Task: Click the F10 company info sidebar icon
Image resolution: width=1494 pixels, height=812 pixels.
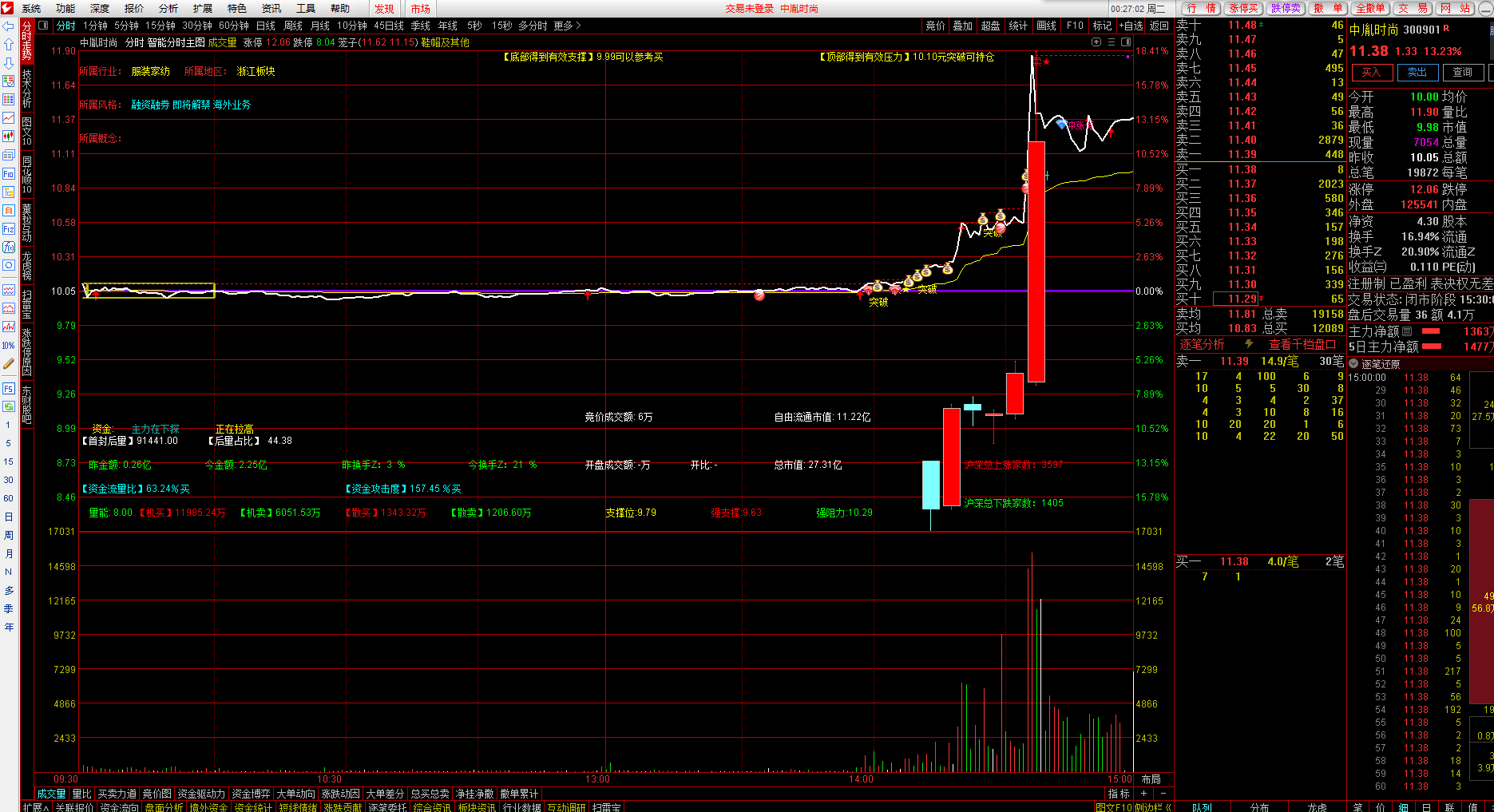Action: (x=9, y=173)
